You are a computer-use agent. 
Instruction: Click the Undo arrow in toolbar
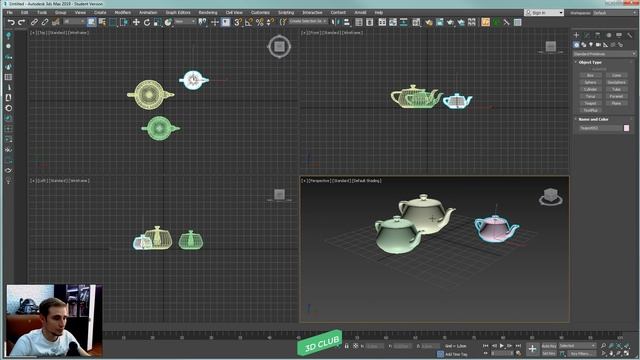pos(11,22)
